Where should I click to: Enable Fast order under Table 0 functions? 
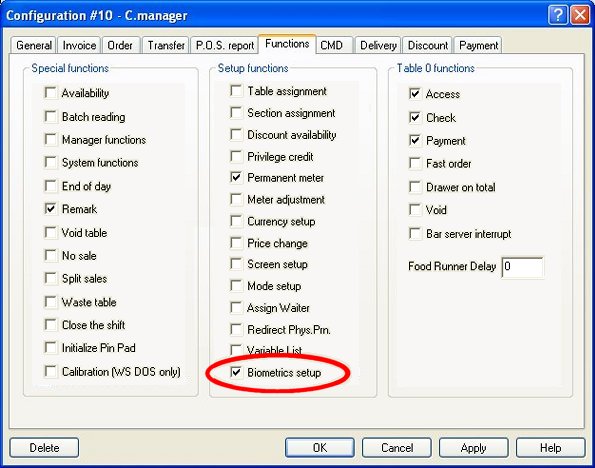click(415, 164)
